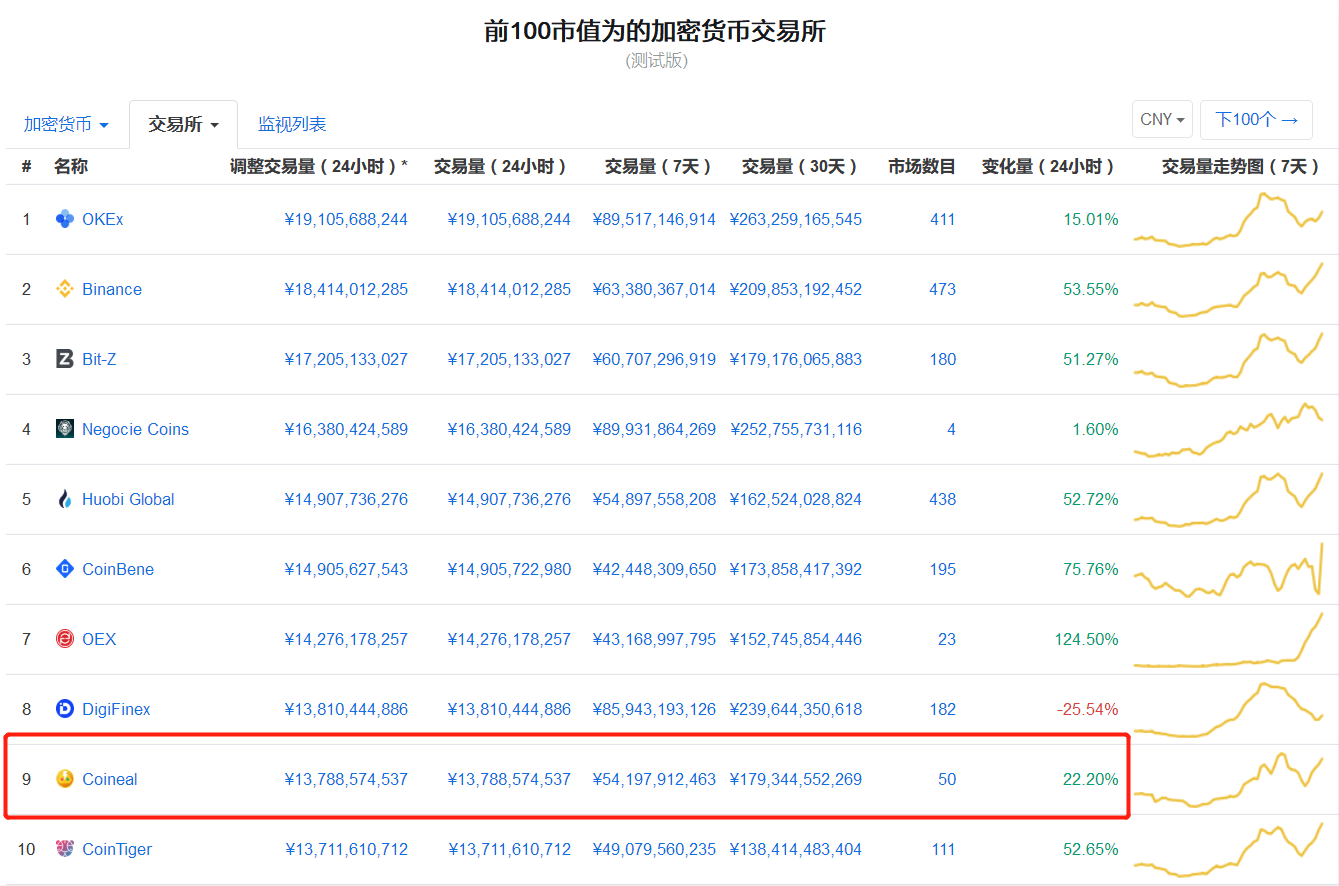
Task: Open the DigiFinex exchange link
Action: (116, 709)
